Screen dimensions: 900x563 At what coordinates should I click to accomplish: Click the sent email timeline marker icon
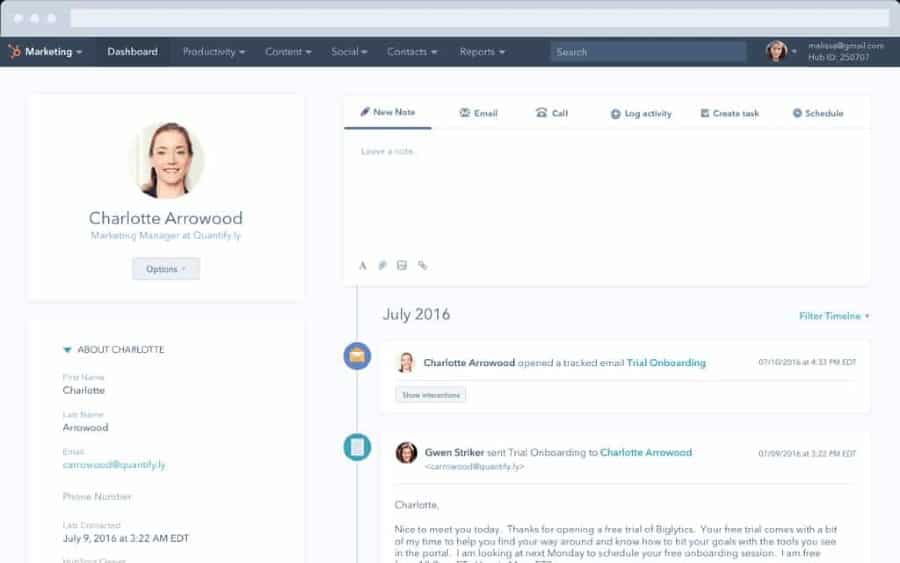coord(357,447)
